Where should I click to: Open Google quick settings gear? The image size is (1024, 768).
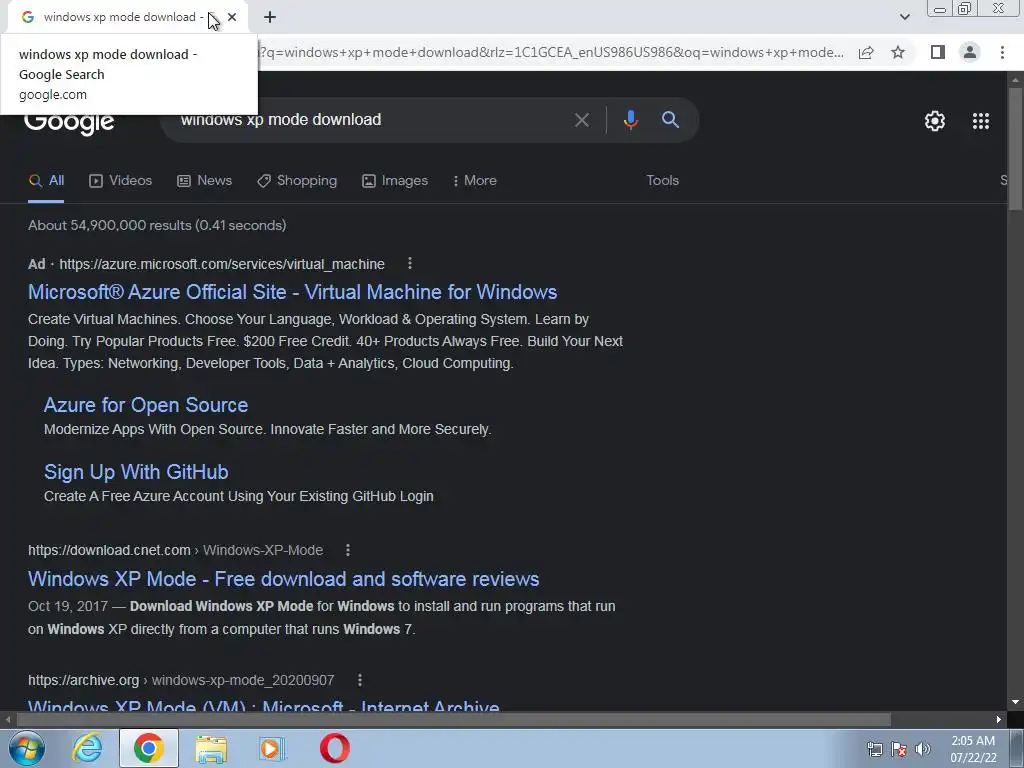tap(935, 121)
